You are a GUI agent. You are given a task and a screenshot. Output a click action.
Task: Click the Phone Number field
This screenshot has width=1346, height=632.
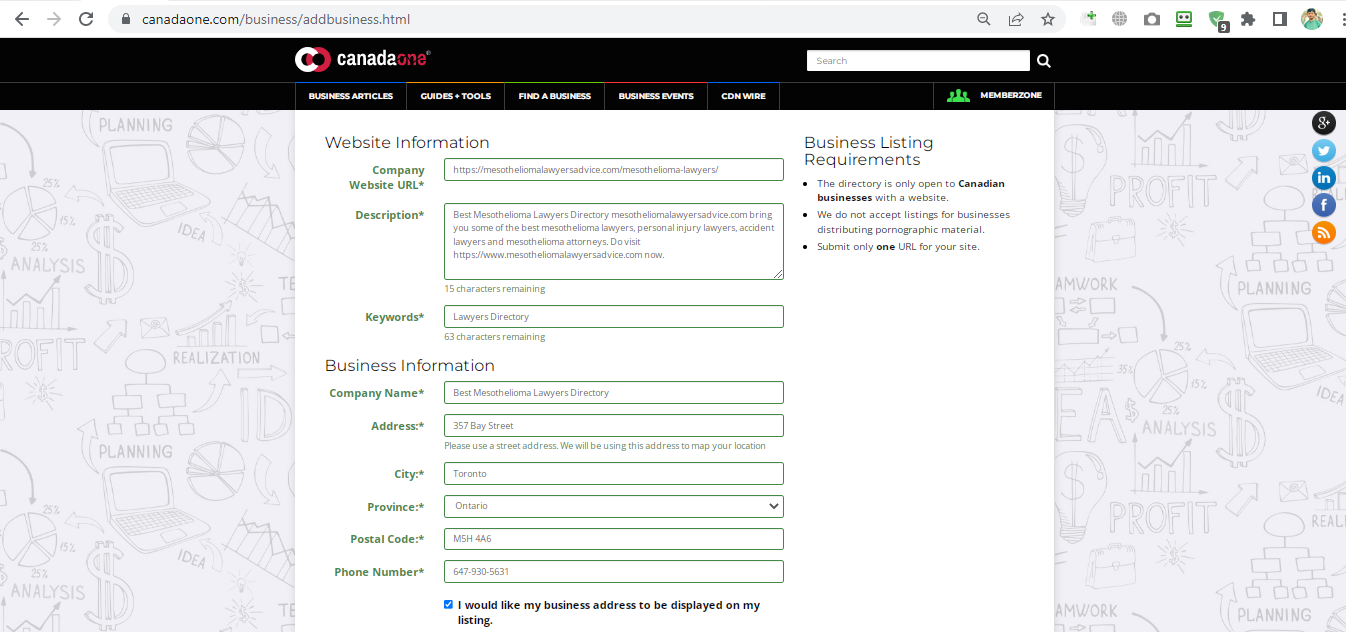point(614,572)
